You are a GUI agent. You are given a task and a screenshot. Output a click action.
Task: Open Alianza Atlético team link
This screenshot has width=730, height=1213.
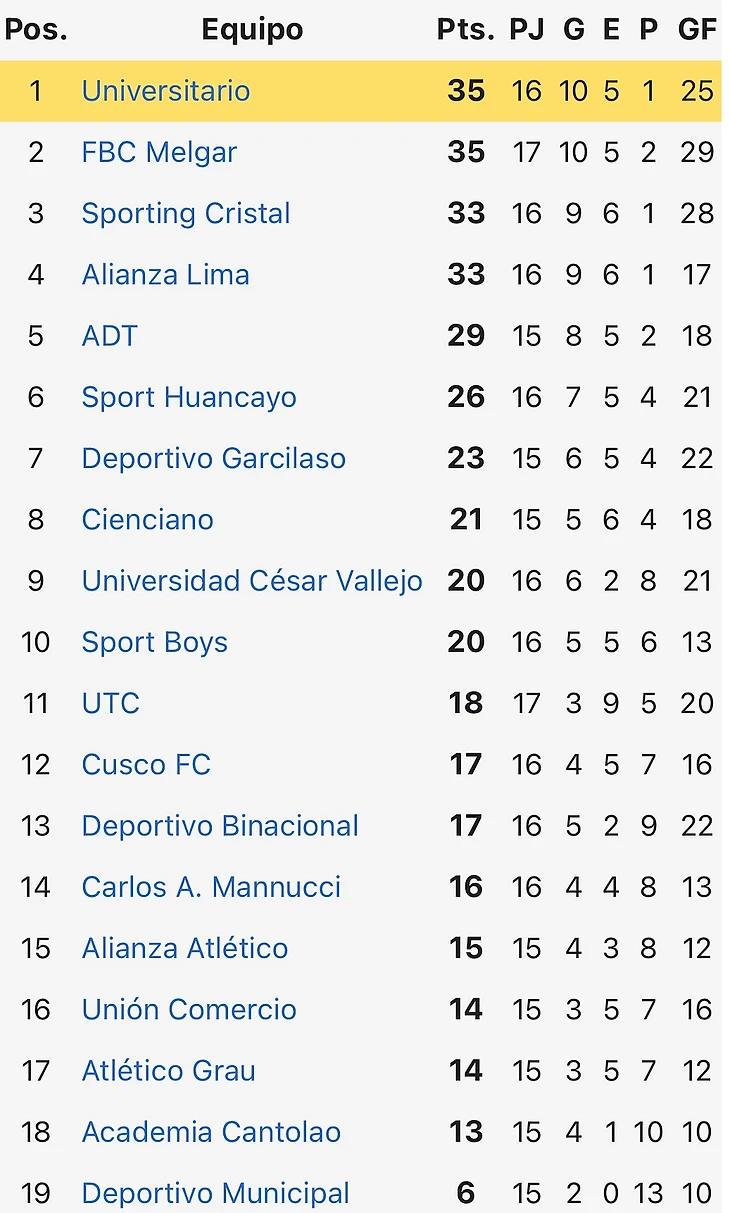pyautogui.click(x=185, y=948)
